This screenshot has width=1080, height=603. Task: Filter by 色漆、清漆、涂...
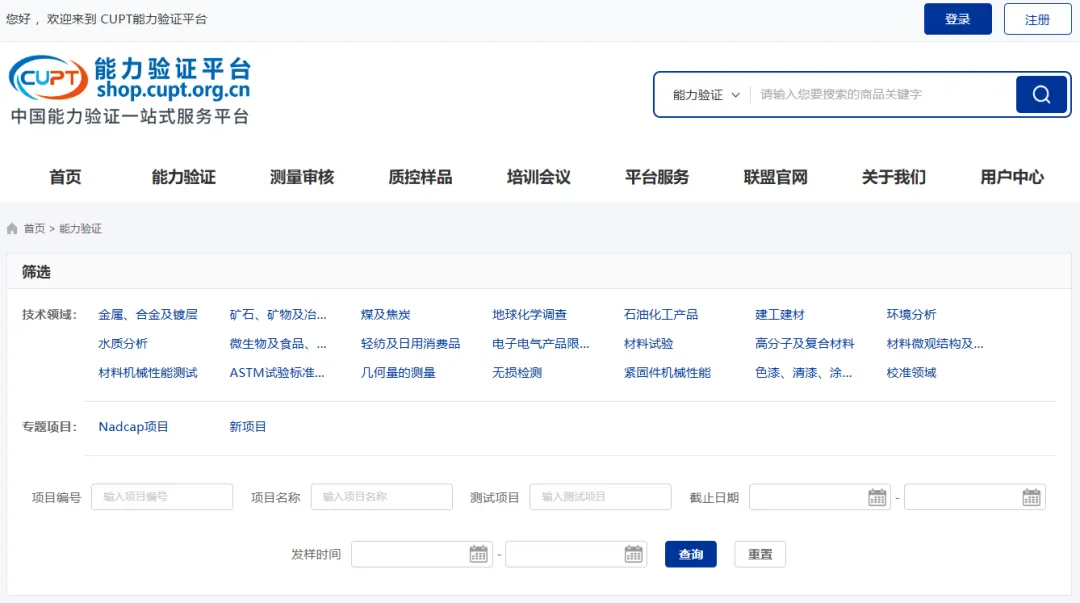click(x=803, y=372)
